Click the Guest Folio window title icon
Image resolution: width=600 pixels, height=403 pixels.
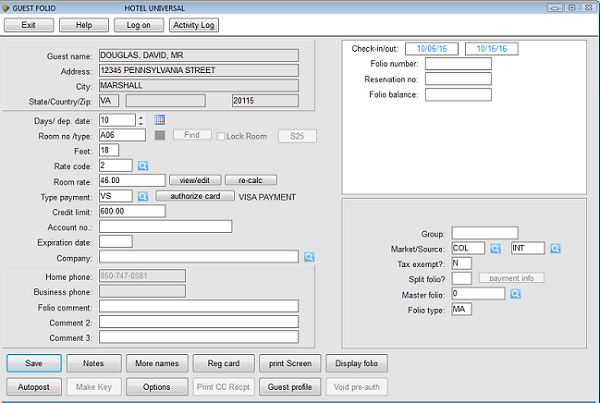tap(5, 8)
